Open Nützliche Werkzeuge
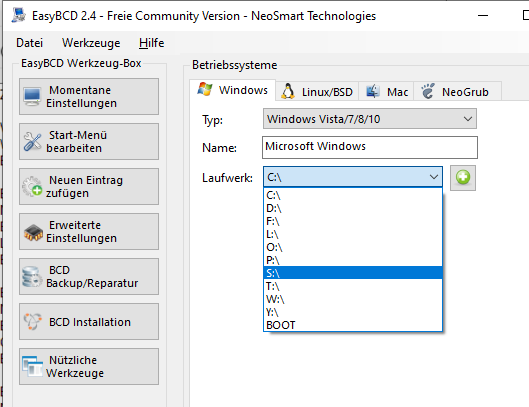The height and width of the screenshot is (407, 529). click(89, 367)
